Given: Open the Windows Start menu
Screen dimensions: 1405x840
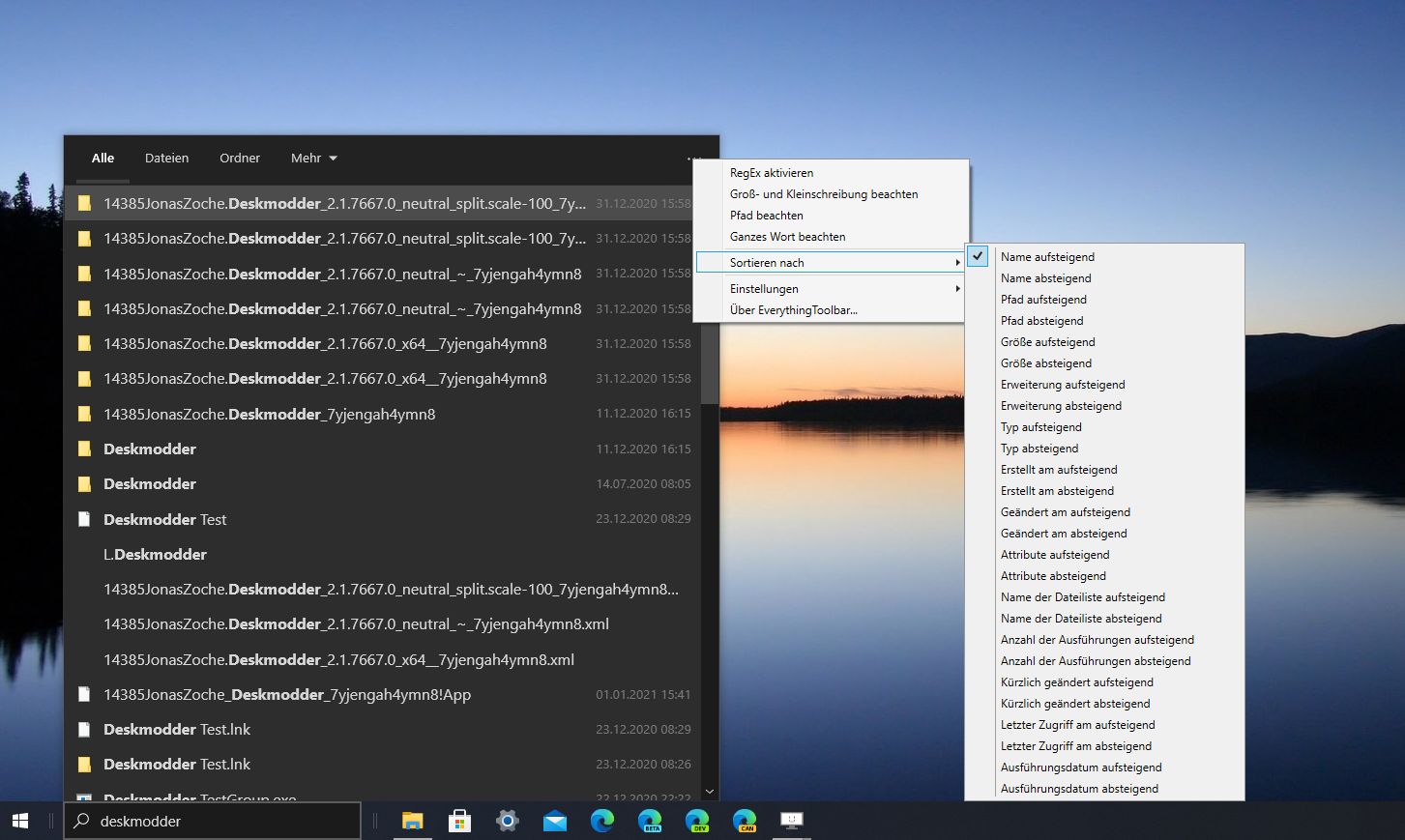Looking at the screenshot, I should pos(20,821).
